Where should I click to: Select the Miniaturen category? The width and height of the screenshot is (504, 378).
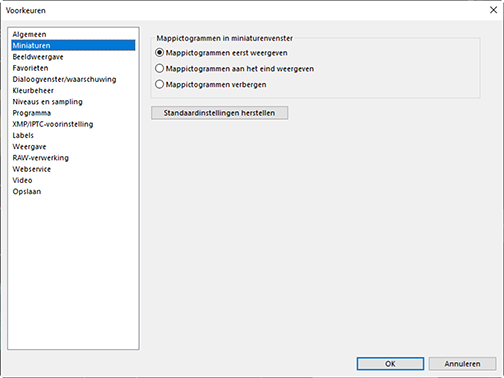click(x=73, y=45)
